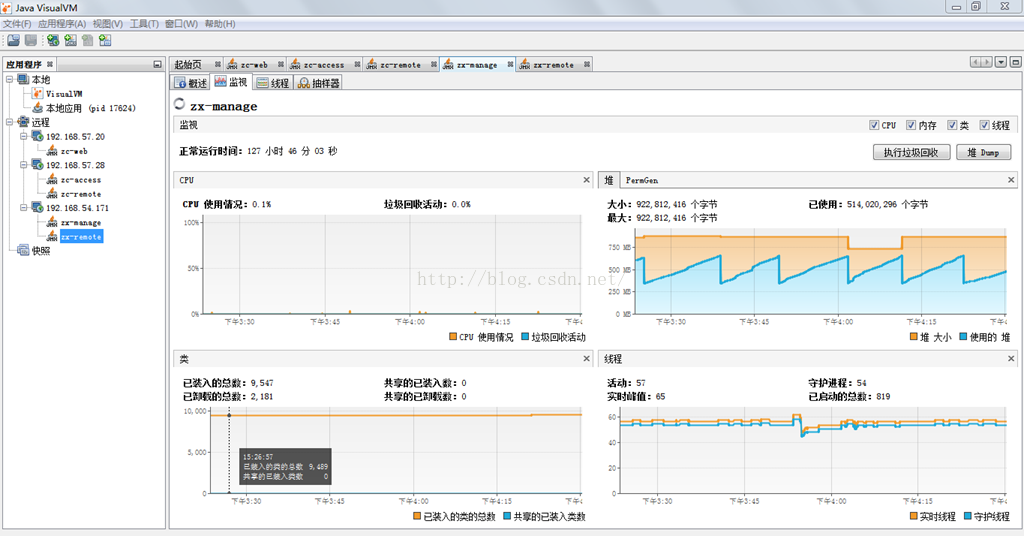Close the 线程 threads chart panel
The image size is (1024, 536).
1011,358
